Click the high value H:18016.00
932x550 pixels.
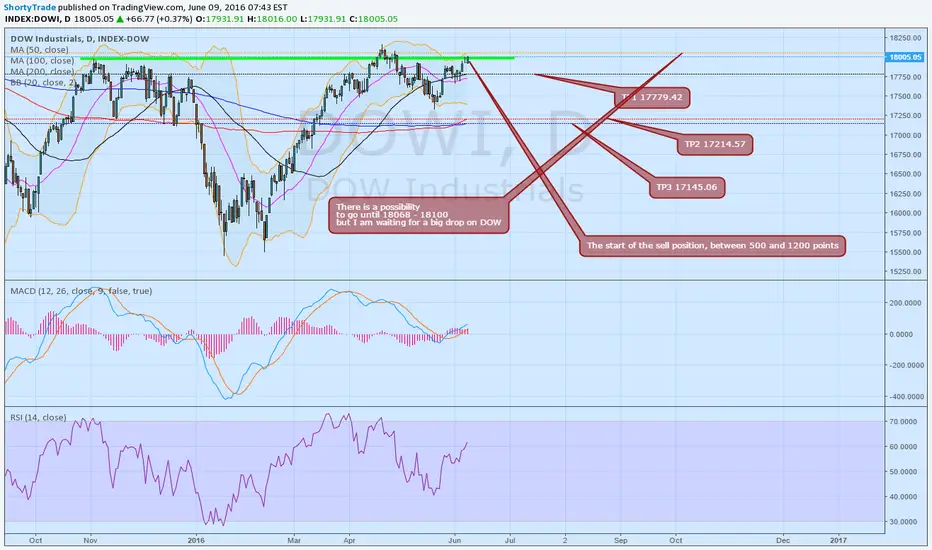pyautogui.click(x=272, y=19)
